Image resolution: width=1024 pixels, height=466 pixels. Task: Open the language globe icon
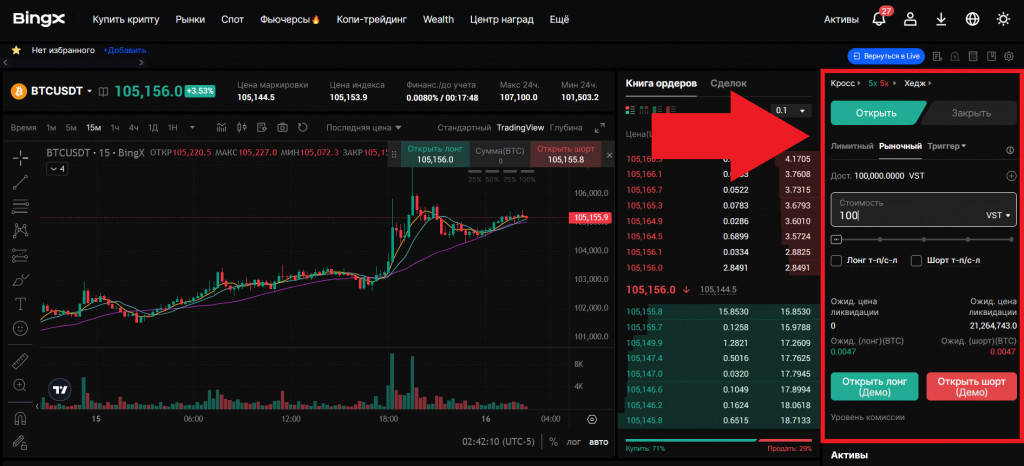tap(972, 19)
